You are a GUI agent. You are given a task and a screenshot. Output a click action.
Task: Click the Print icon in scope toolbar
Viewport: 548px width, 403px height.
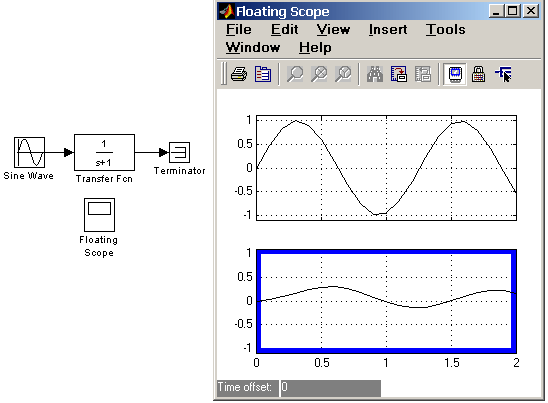(x=239, y=74)
